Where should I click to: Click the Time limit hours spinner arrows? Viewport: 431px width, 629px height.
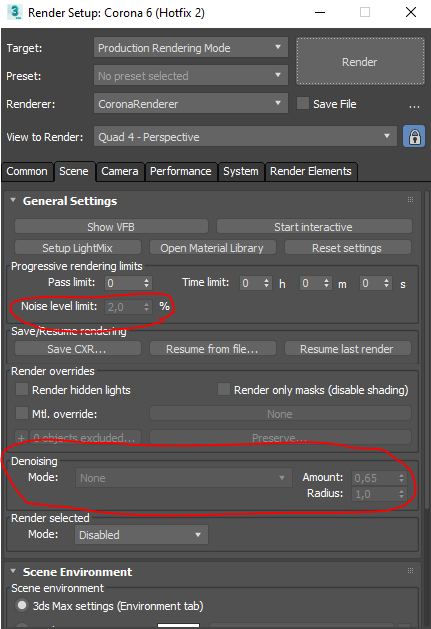click(266, 283)
